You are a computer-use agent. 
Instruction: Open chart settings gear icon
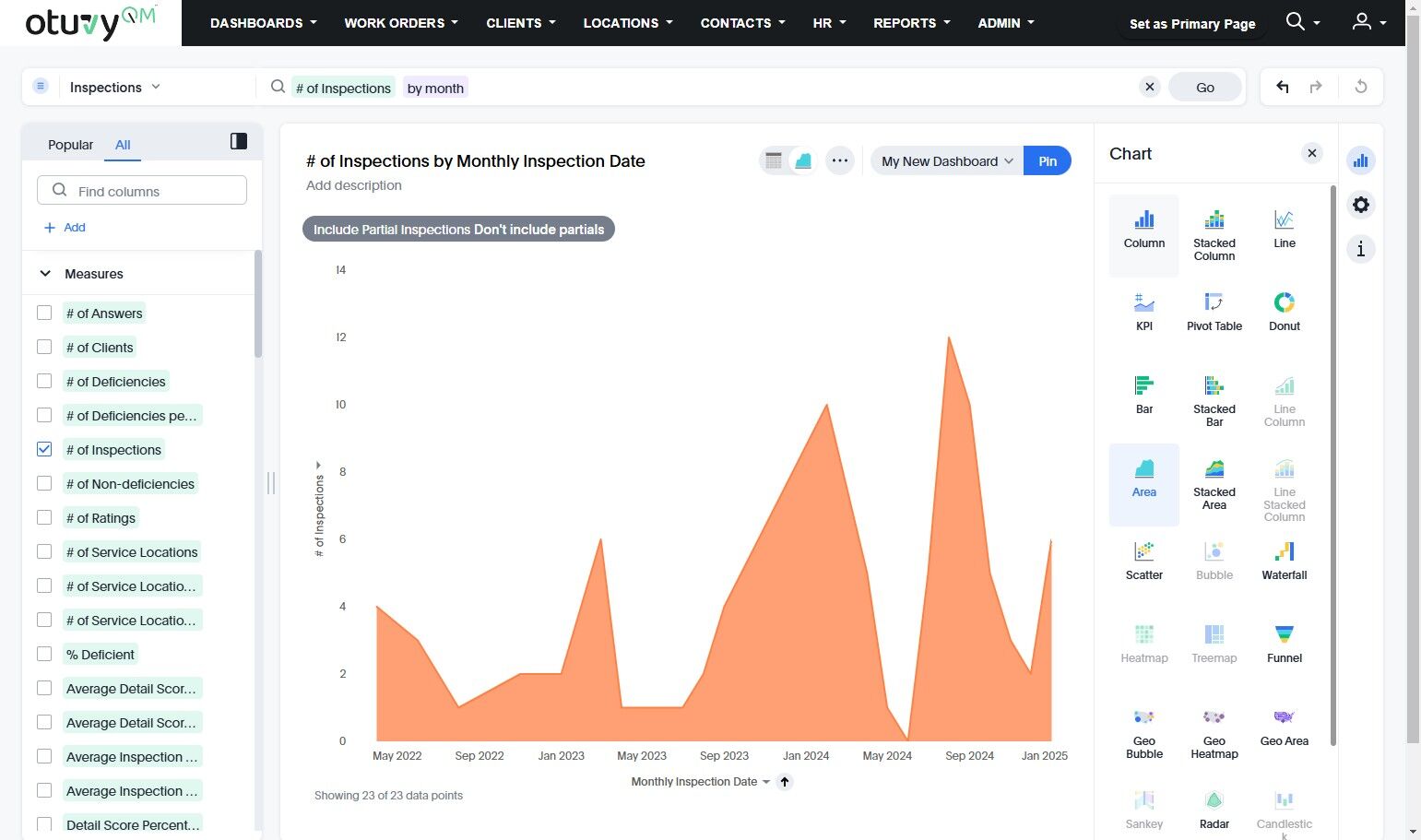click(1360, 205)
